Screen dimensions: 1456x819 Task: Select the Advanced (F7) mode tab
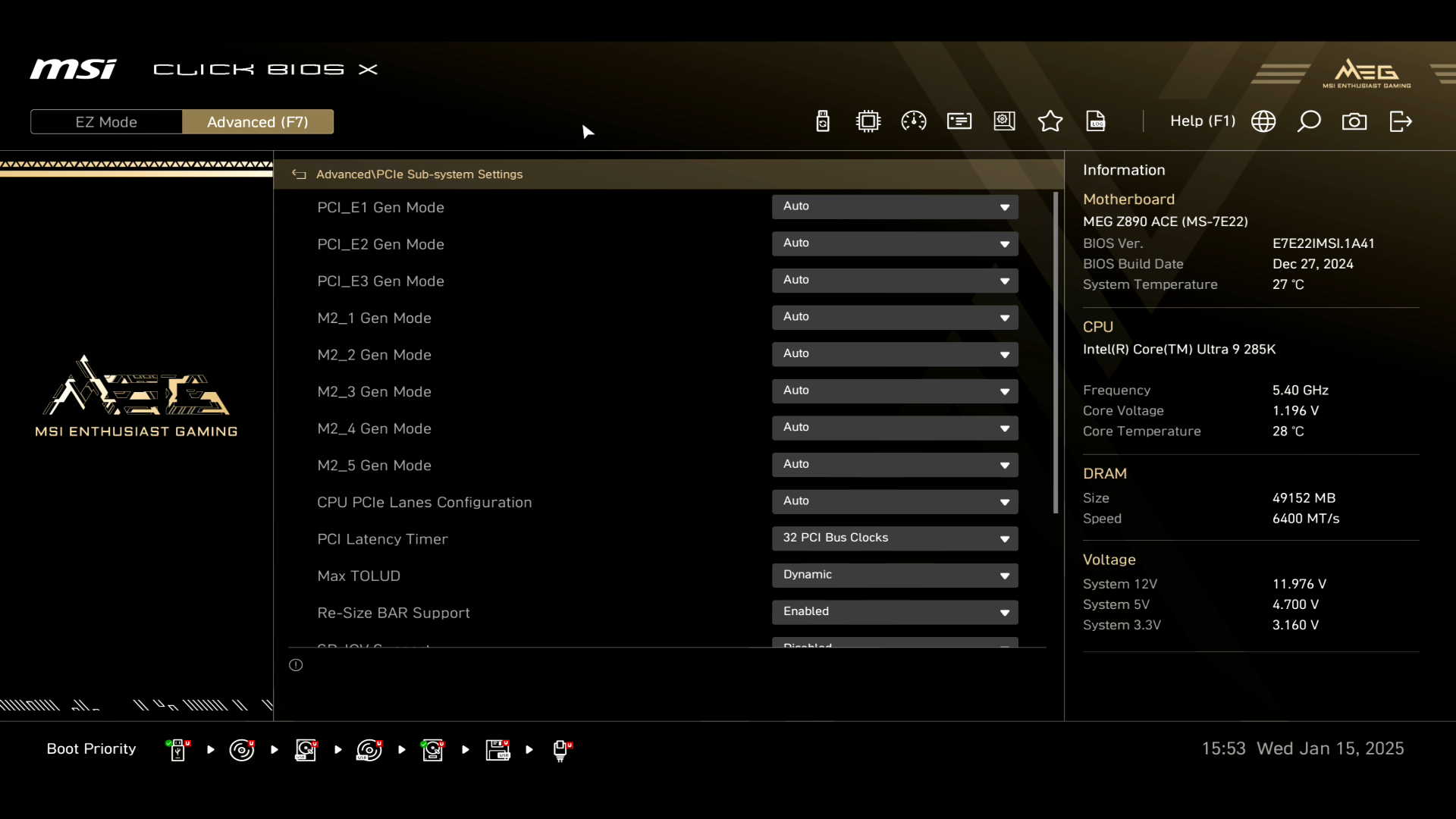pos(258,122)
